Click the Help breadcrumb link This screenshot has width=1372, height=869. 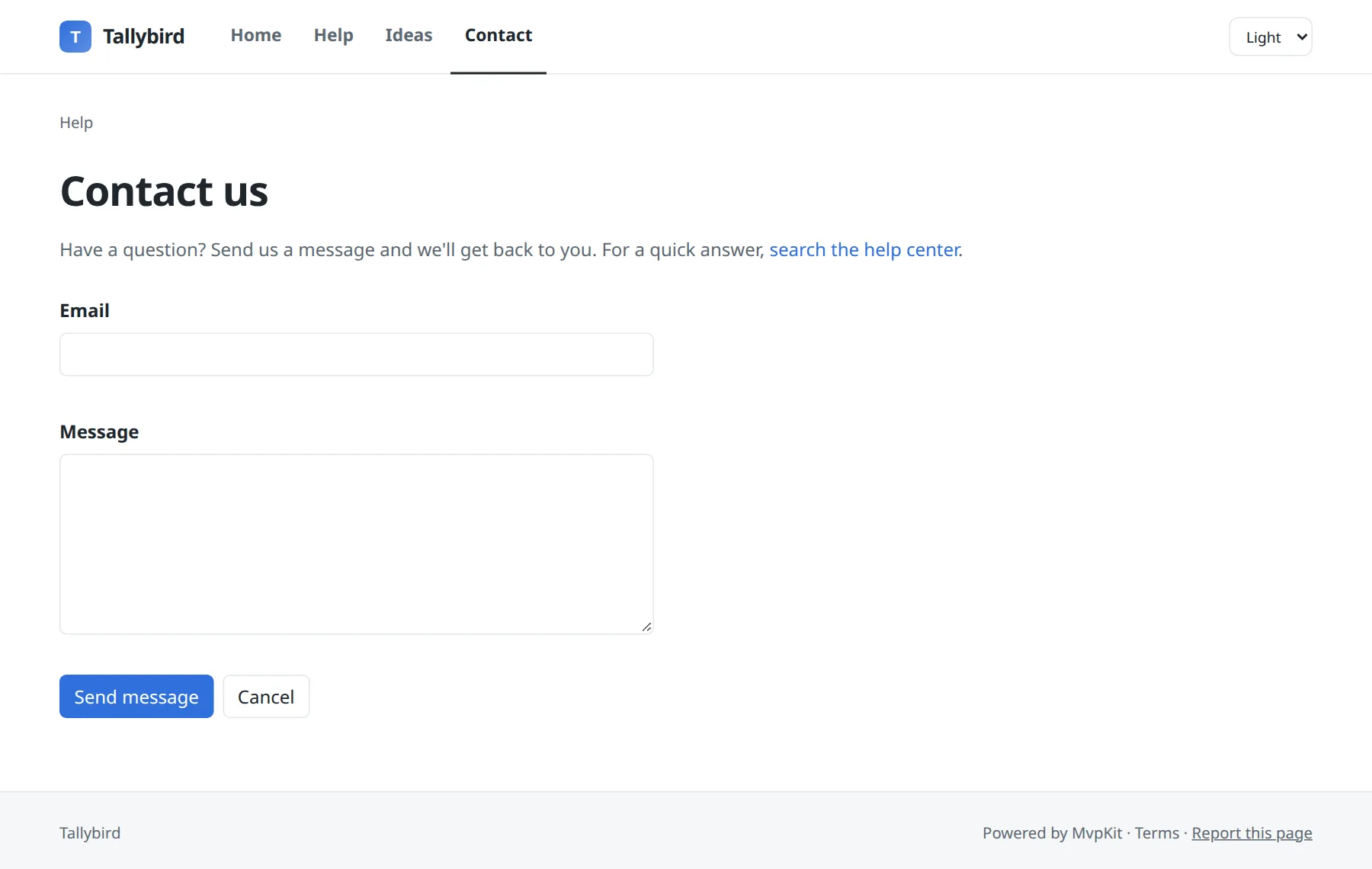coord(76,123)
